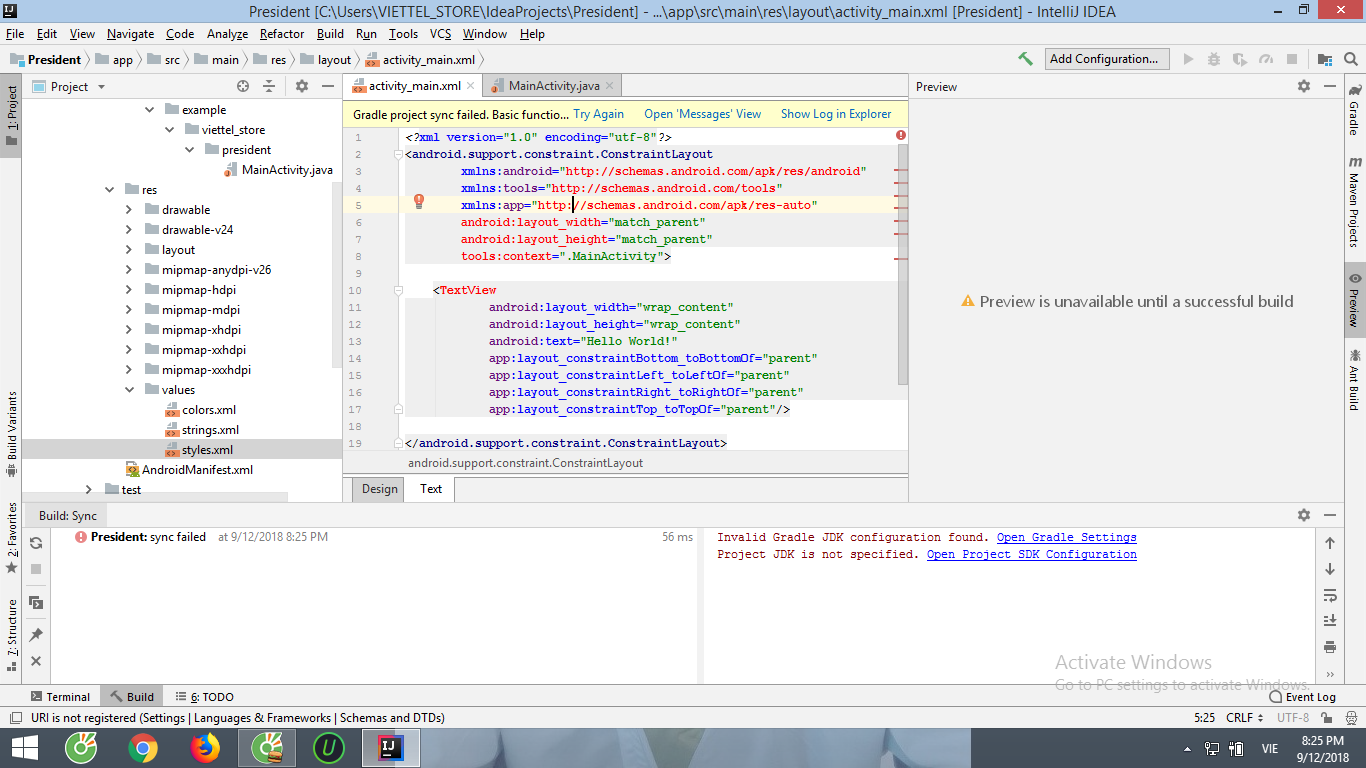Click Toggle view icon in Build panel
Screen dimensions: 1366x768
click(x=36, y=603)
